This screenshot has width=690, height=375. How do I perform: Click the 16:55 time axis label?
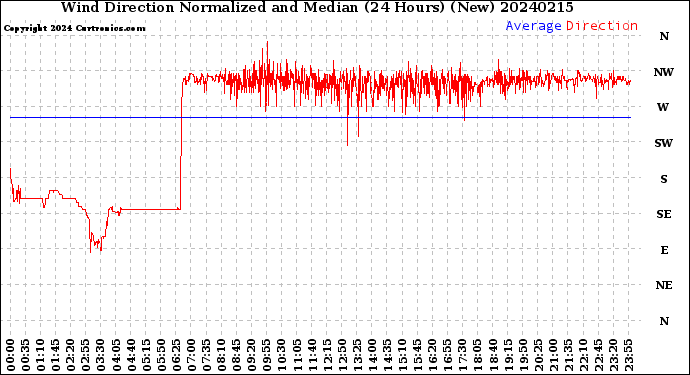coord(448,355)
